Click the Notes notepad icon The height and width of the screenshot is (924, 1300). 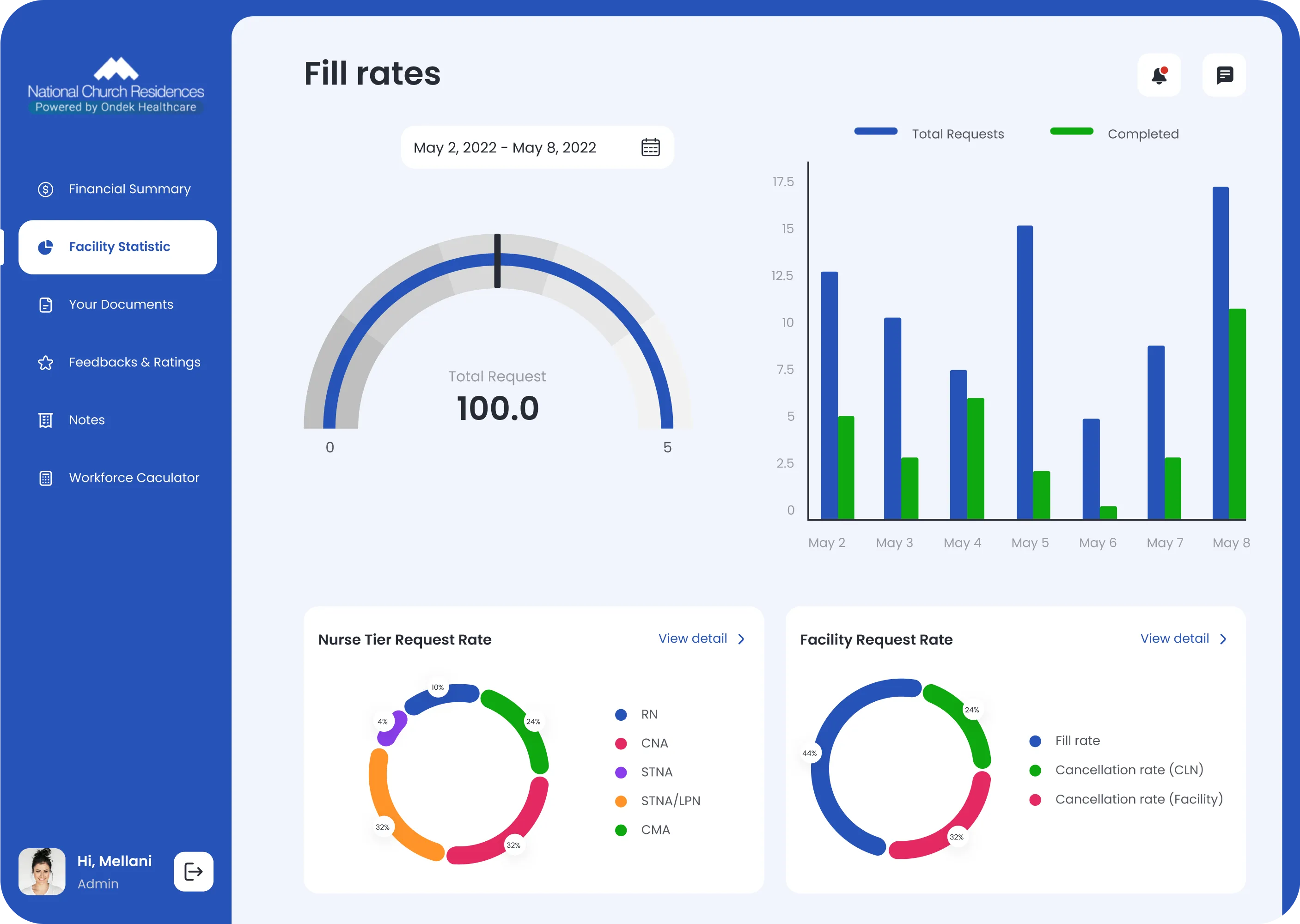point(46,420)
